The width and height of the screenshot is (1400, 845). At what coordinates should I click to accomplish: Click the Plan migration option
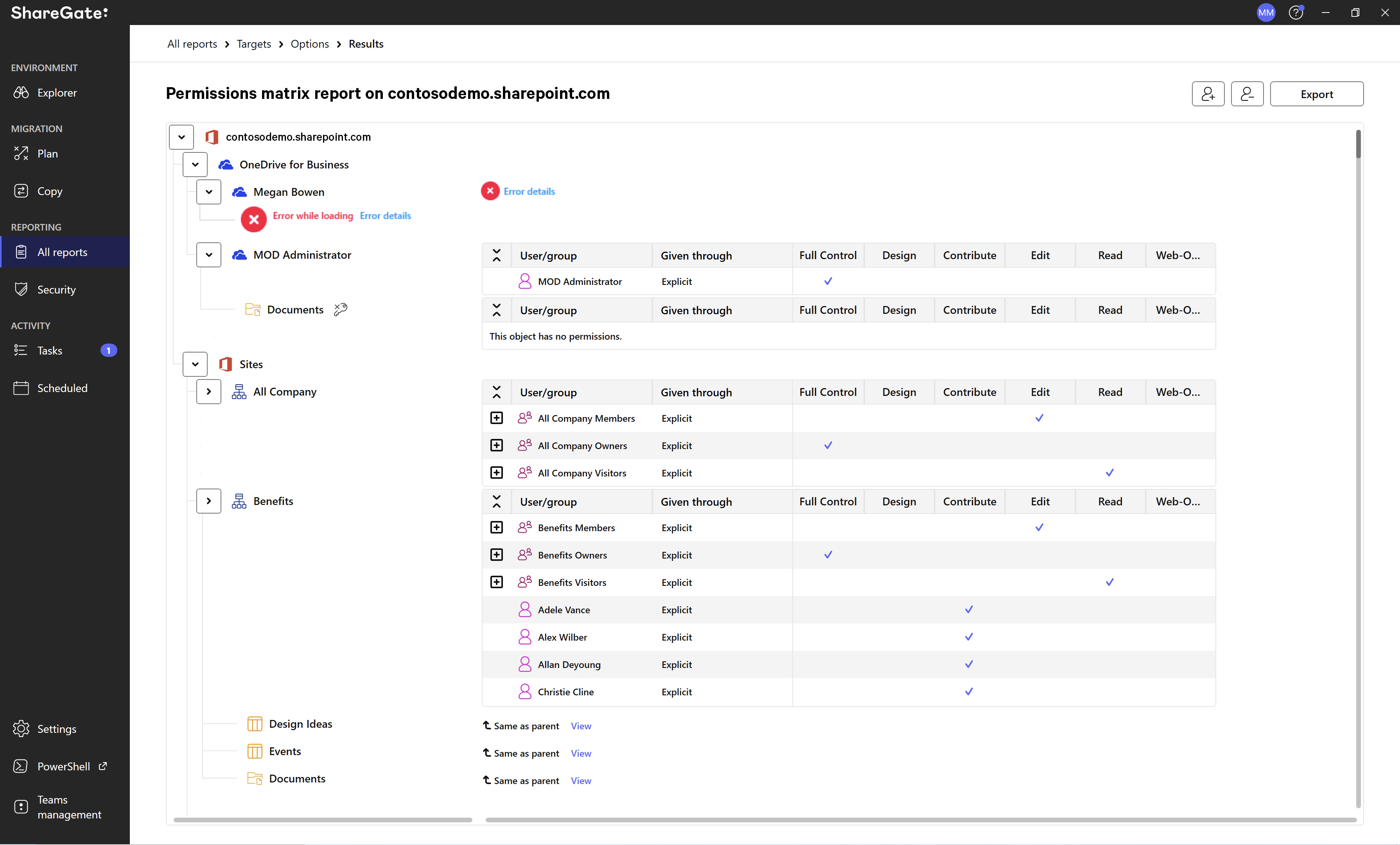47,153
